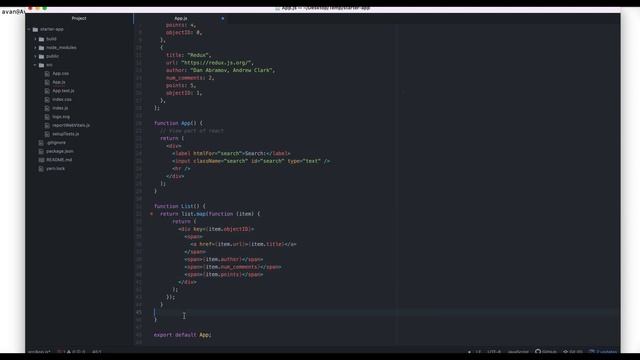Click the GitHub icon in status bar
Viewport: 640px width, 360px height.
[538, 351]
